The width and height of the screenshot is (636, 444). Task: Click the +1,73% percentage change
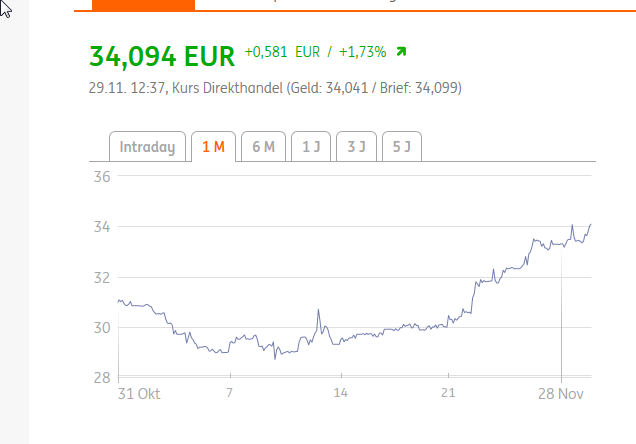tap(362, 52)
